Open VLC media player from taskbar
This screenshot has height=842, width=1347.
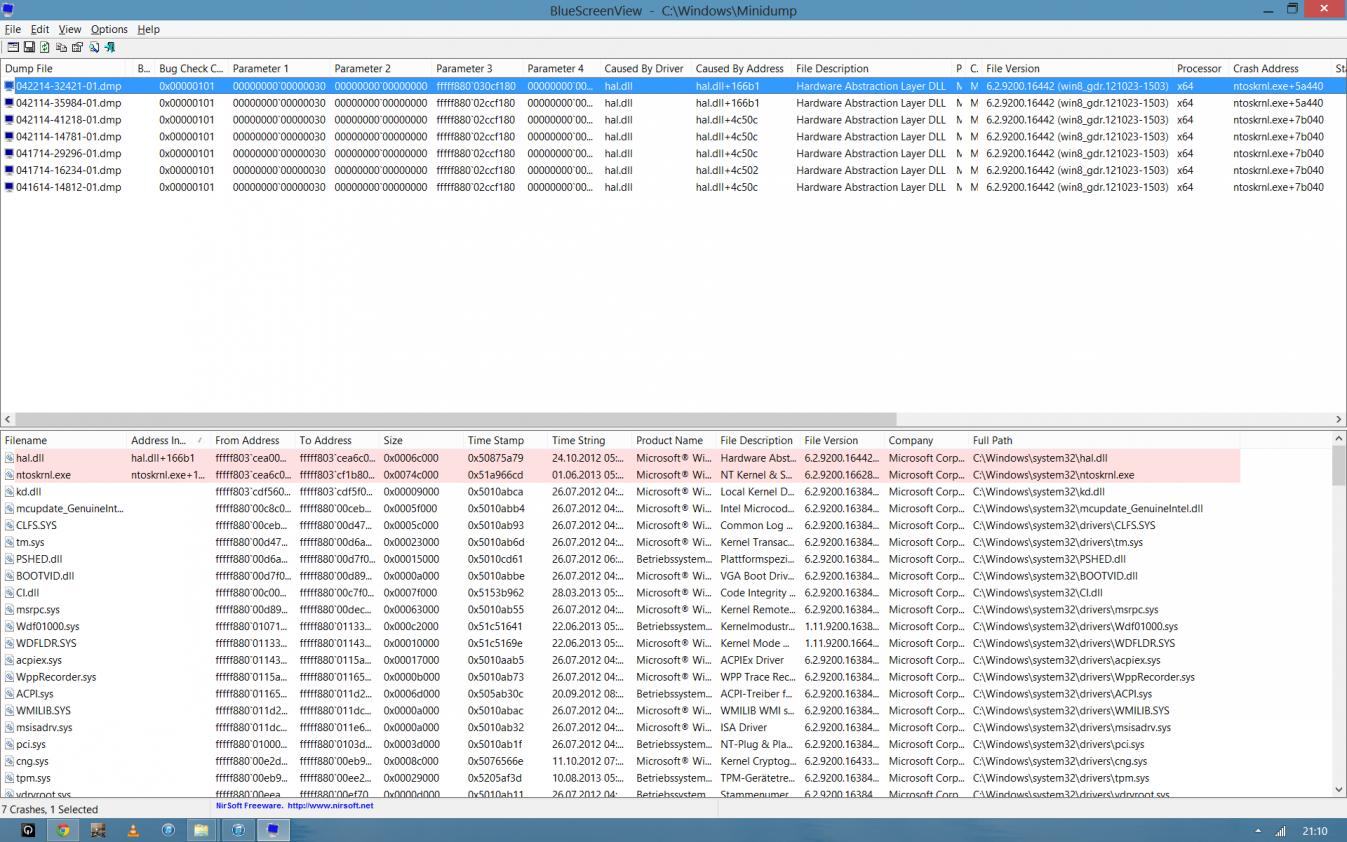(133, 830)
